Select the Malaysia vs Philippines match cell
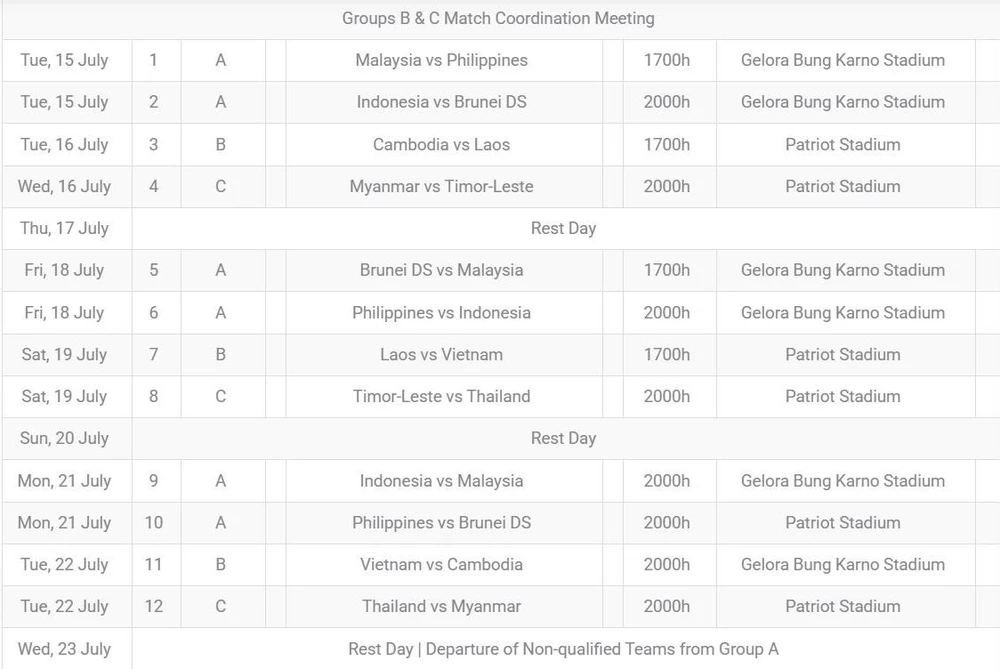The width and height of the screenshot is (1000, 669). [441, 60]
